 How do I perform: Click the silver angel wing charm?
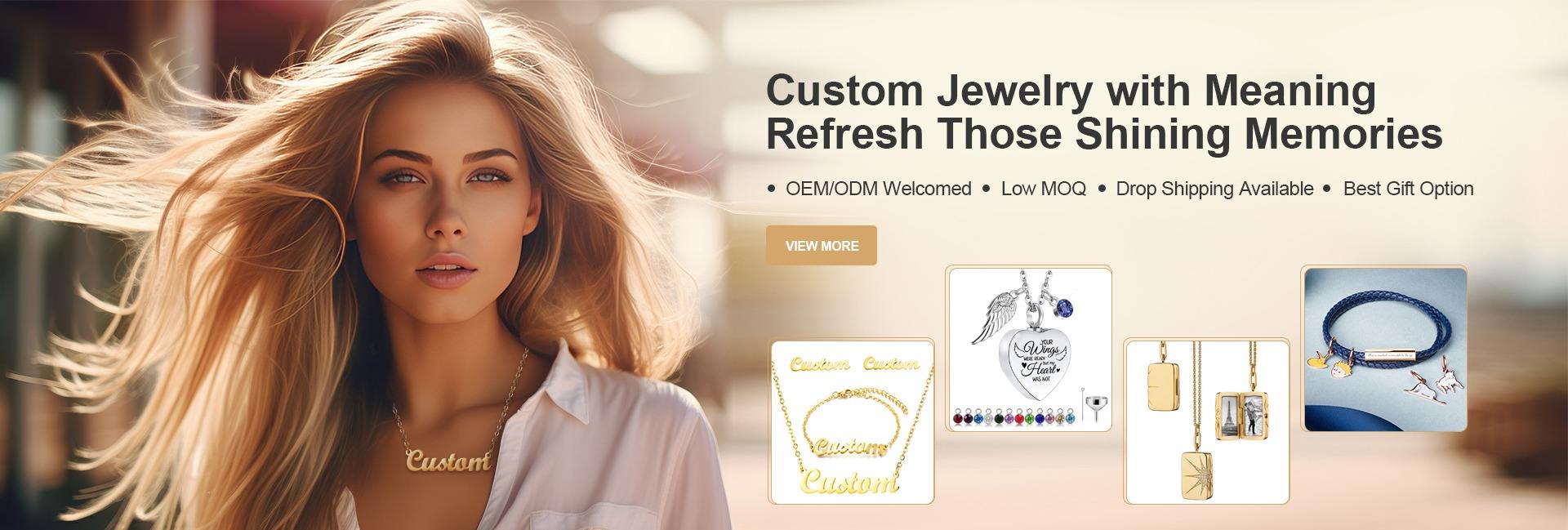click(995, 319)
